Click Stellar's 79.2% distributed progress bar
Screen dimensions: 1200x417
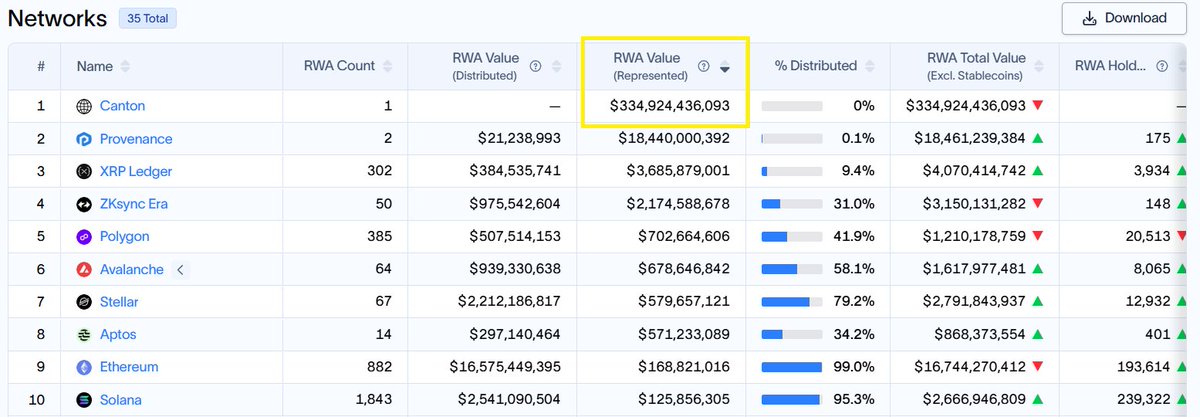pos(792,302)
